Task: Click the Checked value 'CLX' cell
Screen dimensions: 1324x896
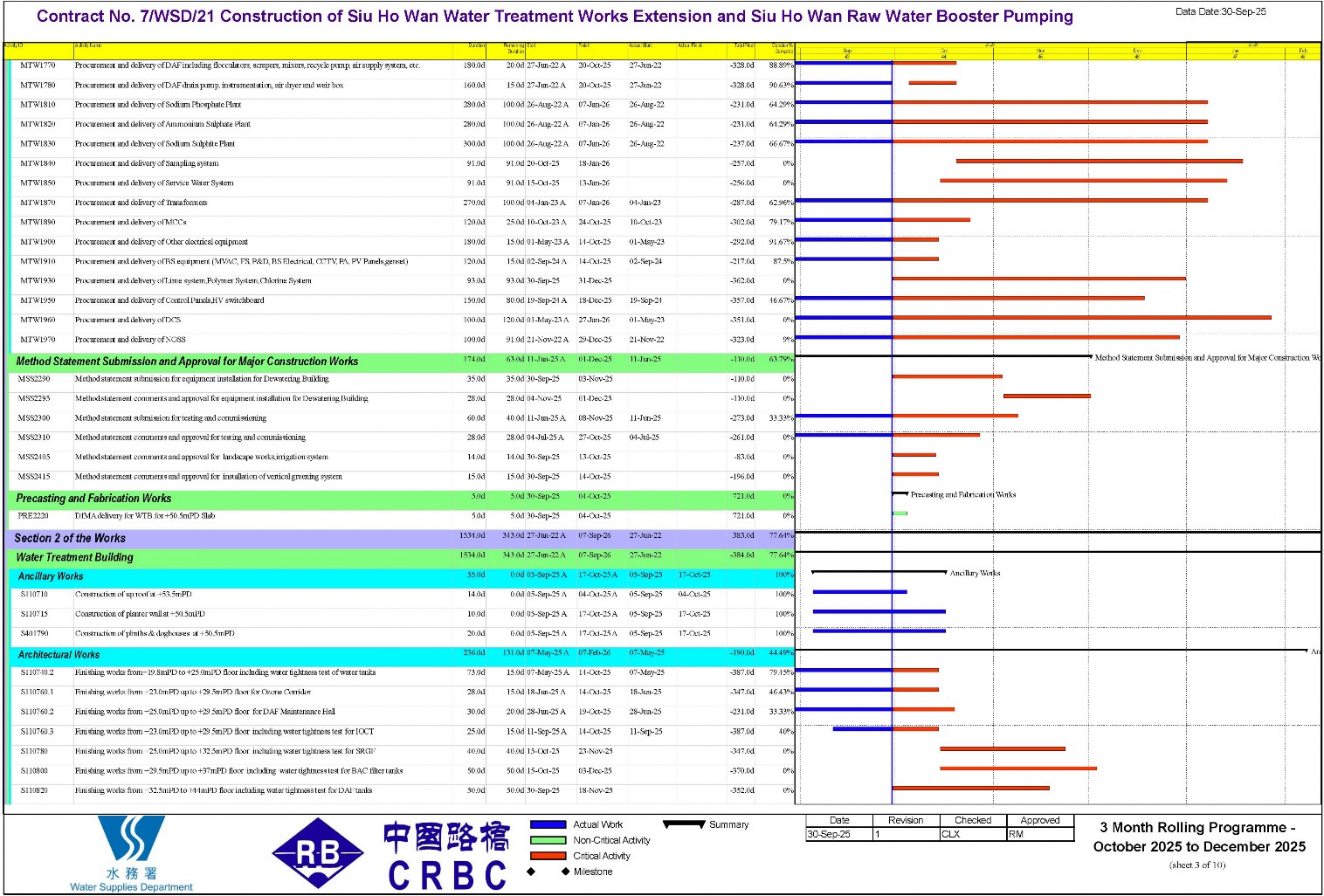Action: [973, 834]
